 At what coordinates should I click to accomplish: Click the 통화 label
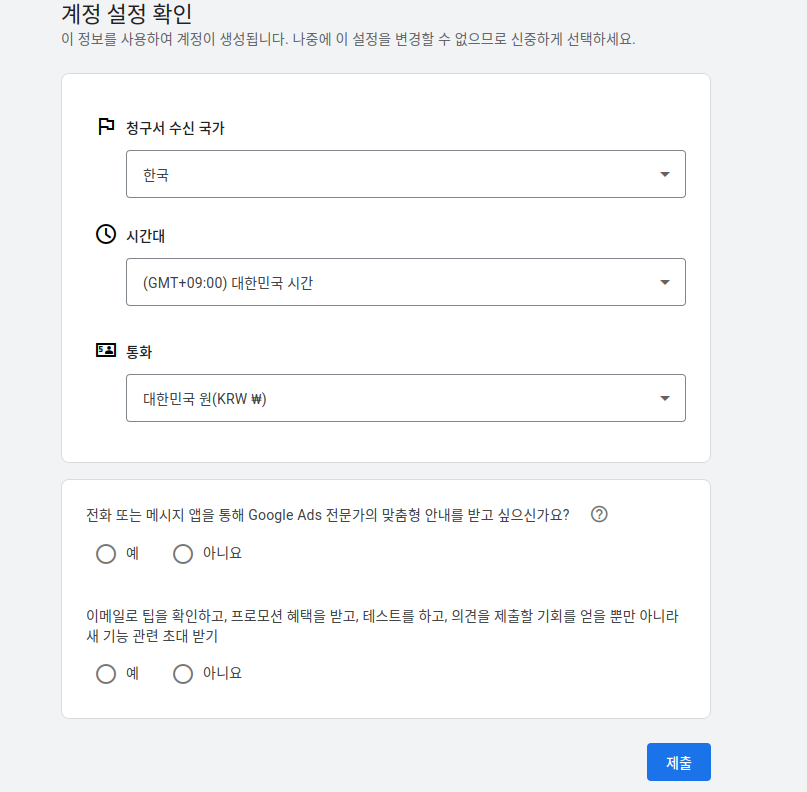pyautogui.click(x=138, y=352)
